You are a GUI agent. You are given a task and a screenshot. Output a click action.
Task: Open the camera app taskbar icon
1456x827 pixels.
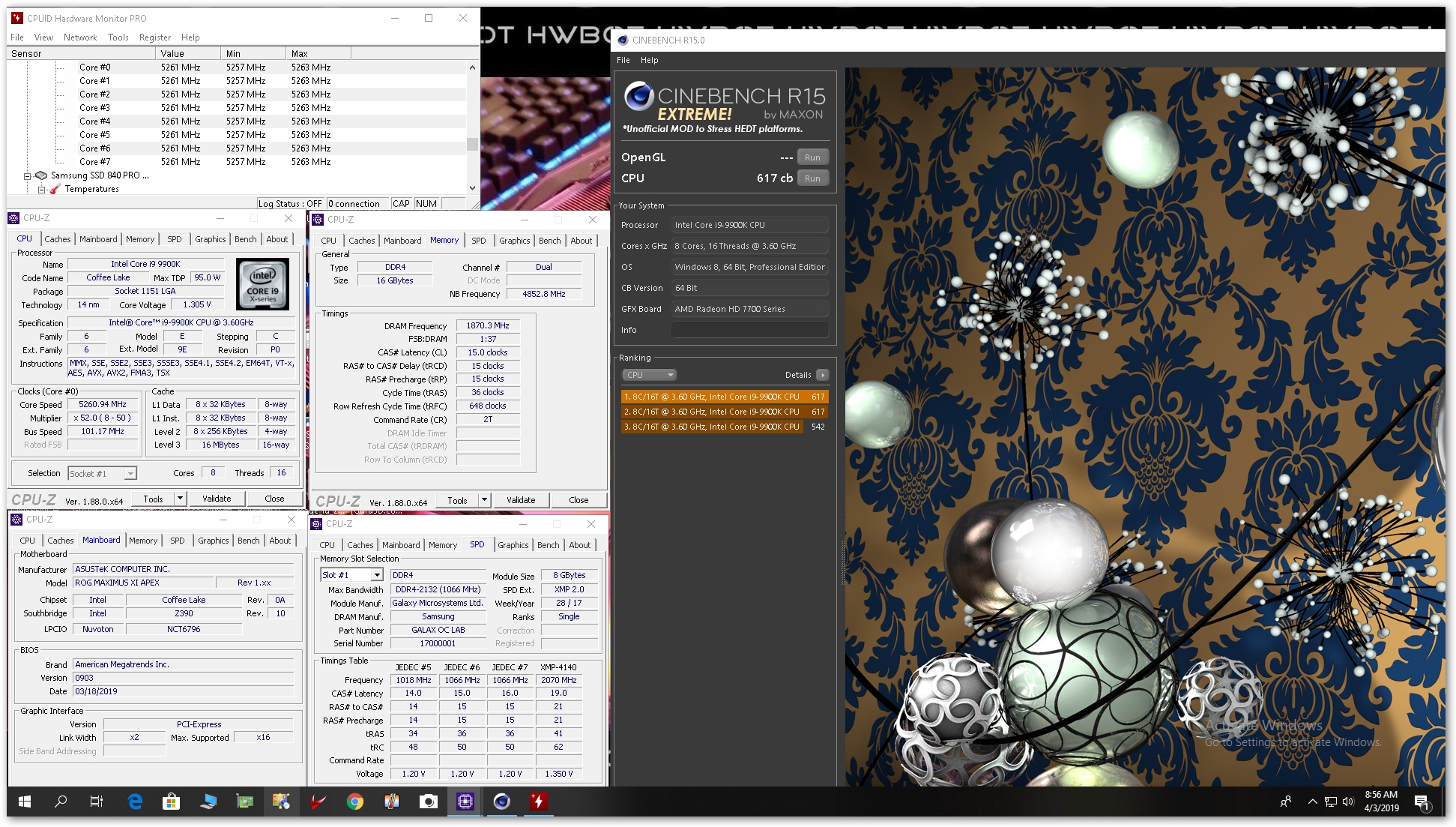pos(428,802)
